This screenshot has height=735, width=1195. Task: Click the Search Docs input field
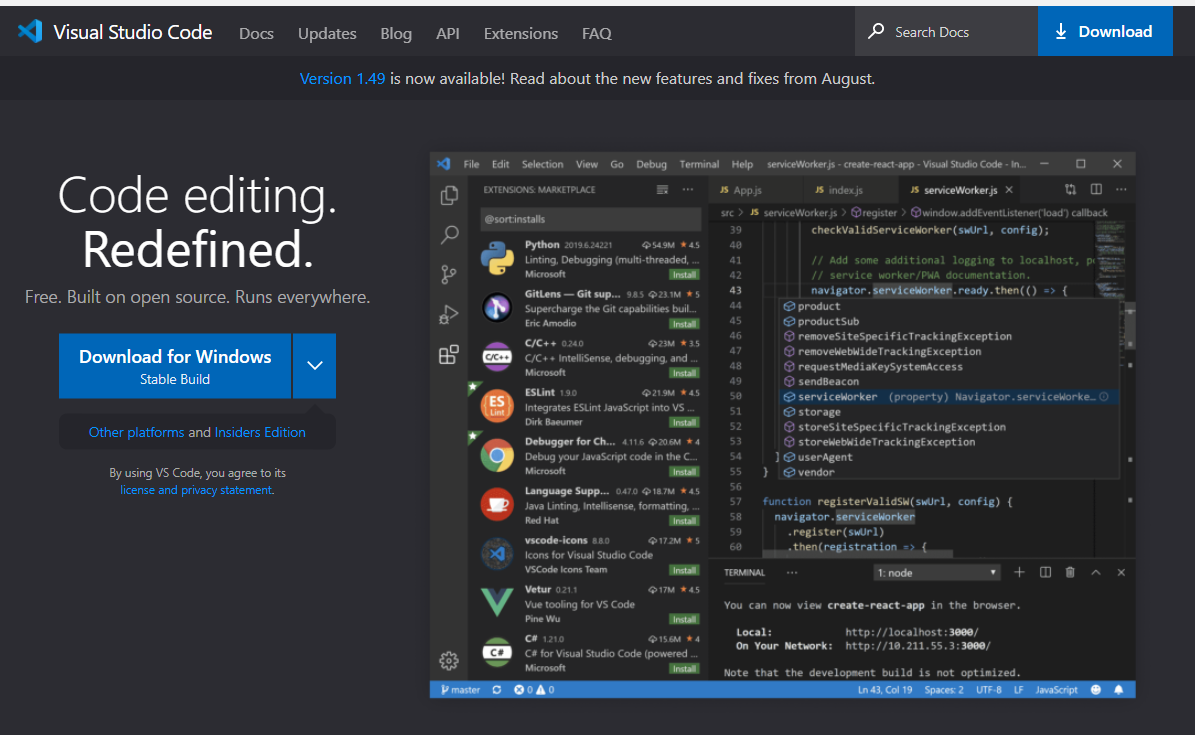click(x=946, y=31)
